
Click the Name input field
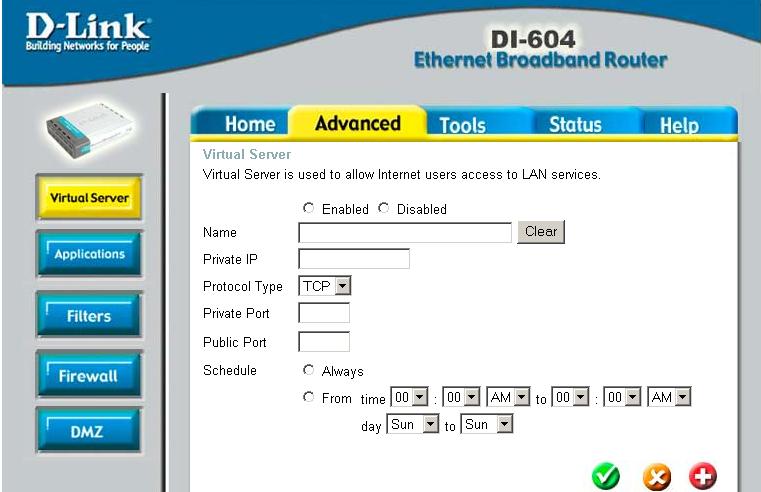click(405, 232)
